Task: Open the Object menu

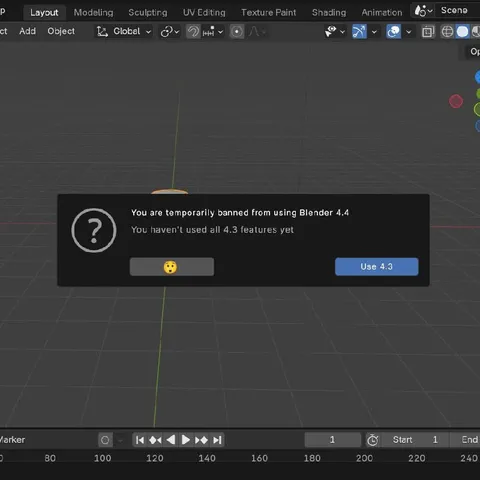Action: [61, 31]
